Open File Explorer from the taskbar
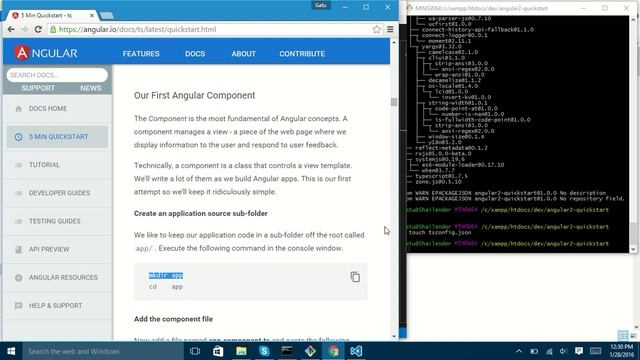Viewport: 640px width, 360px height. pos(241,351)
